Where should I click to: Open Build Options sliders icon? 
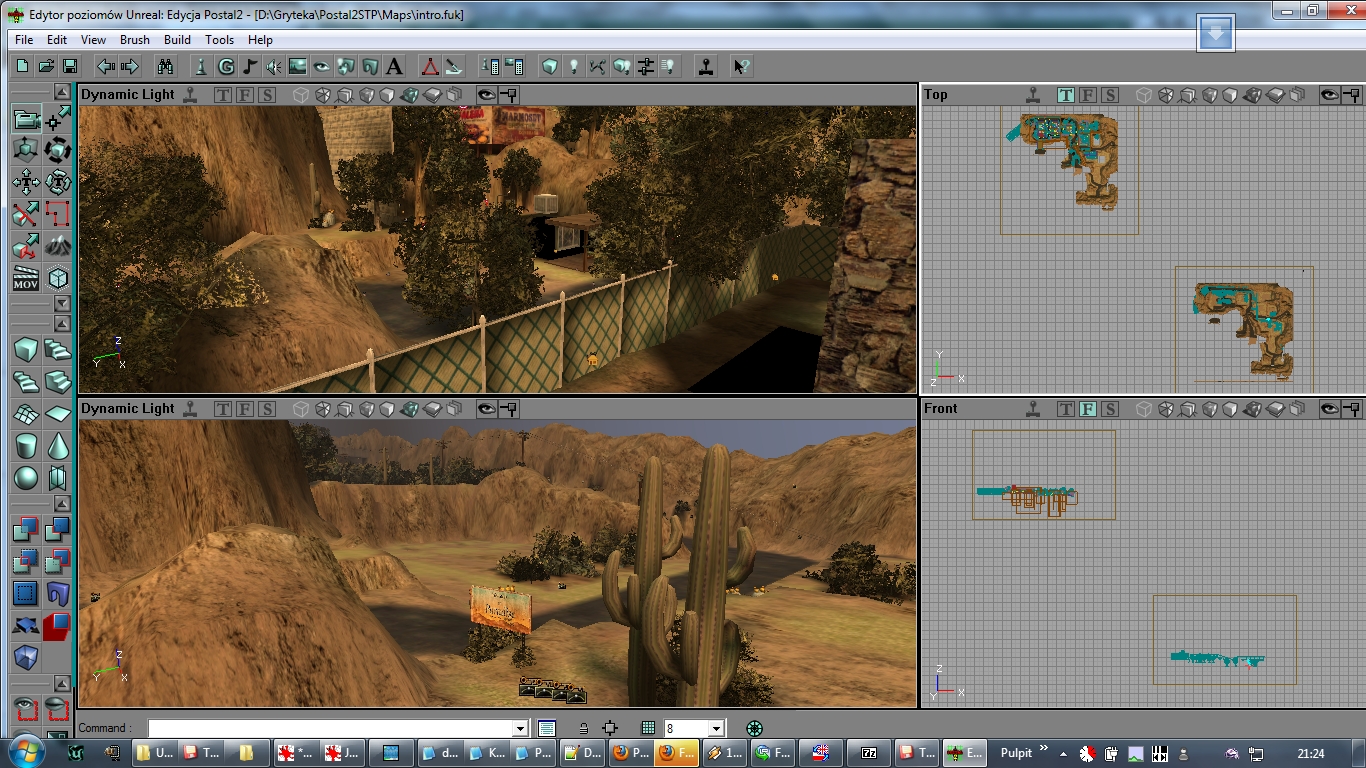coord(646,66)
